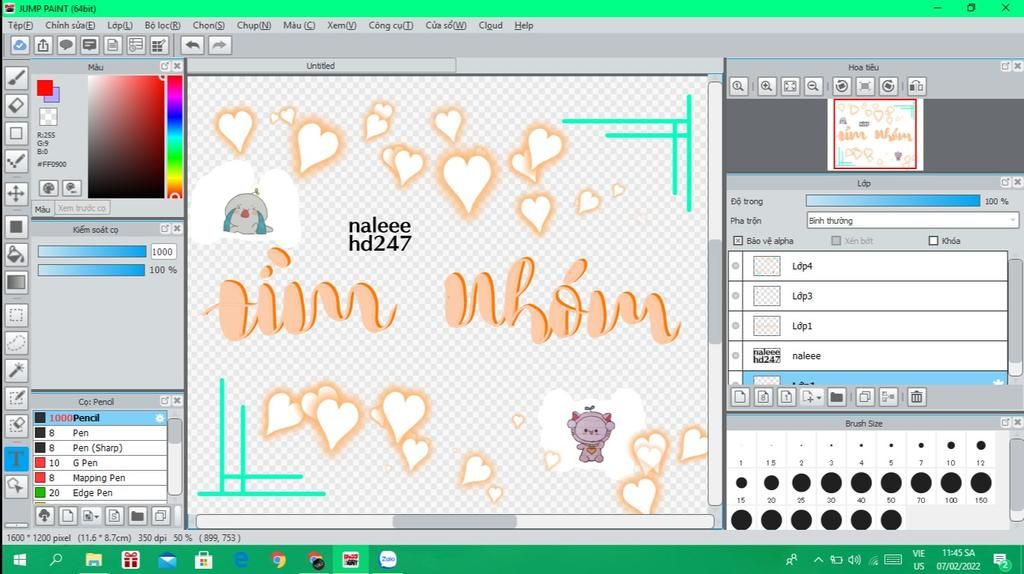Viewport: 1024px width, 574px height.
Task: Select the Text tool
Action: point(16,458)
